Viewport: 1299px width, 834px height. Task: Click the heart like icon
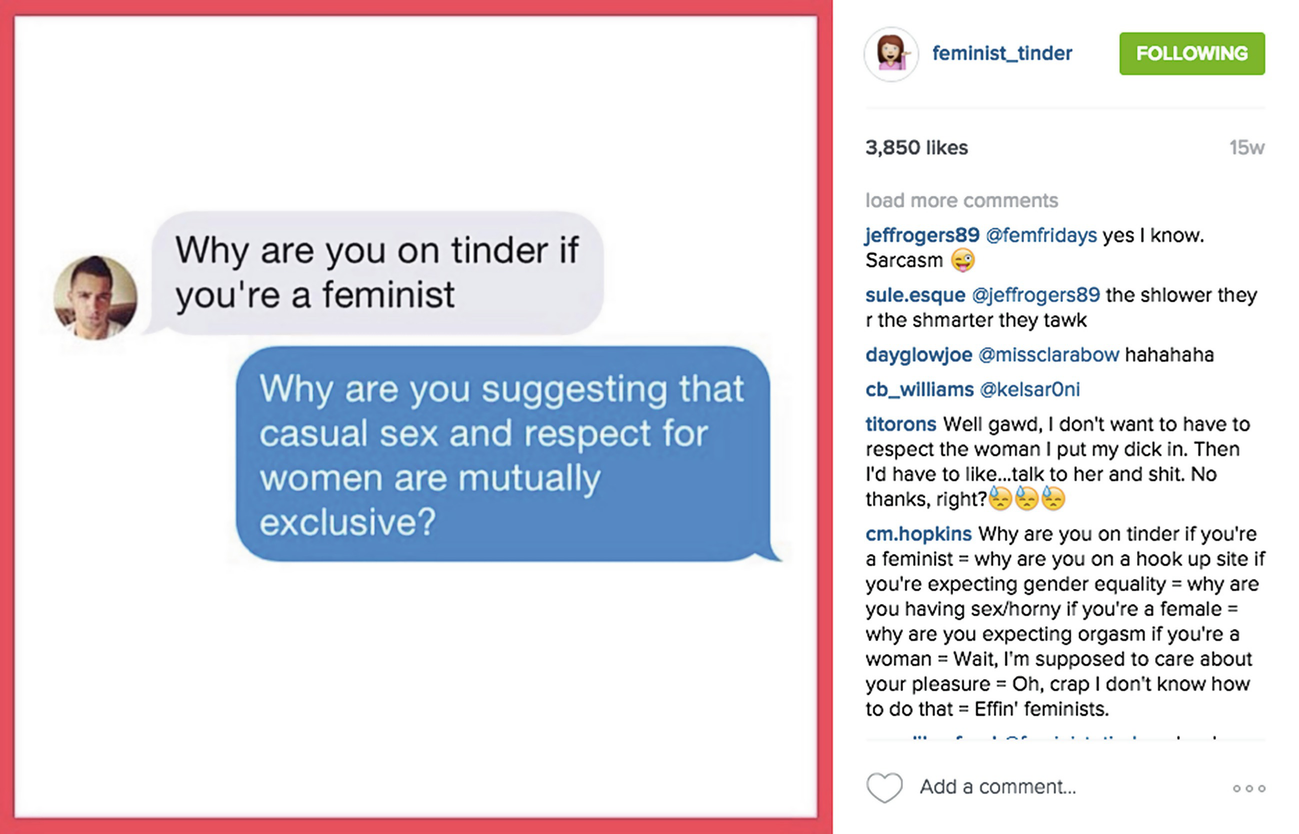coord(884,788)
